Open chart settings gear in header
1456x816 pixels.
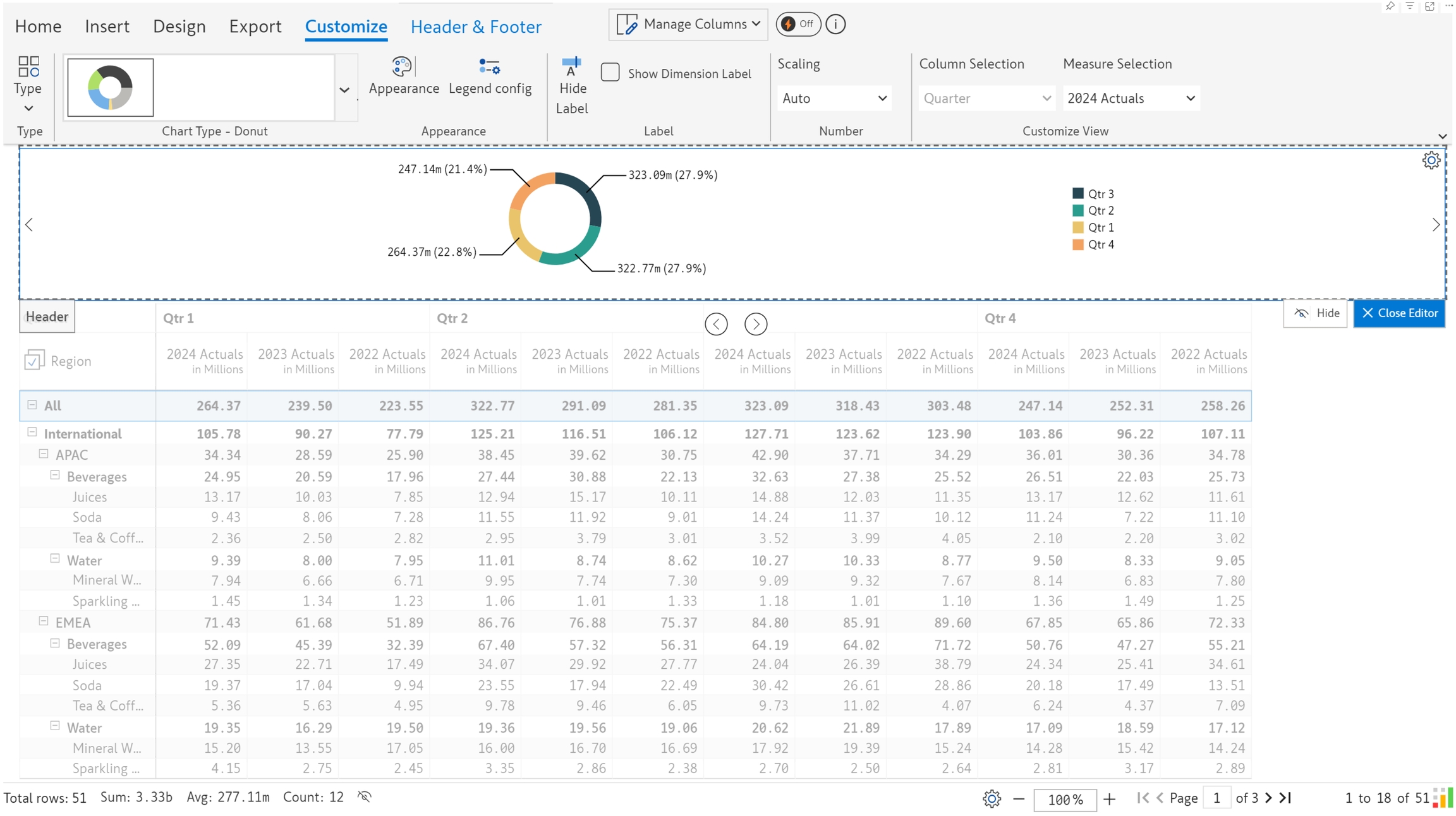tap(1431, 160)
